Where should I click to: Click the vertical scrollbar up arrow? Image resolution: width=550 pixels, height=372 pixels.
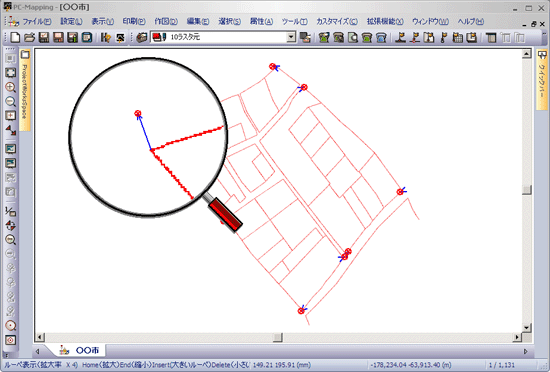point(526,54)
